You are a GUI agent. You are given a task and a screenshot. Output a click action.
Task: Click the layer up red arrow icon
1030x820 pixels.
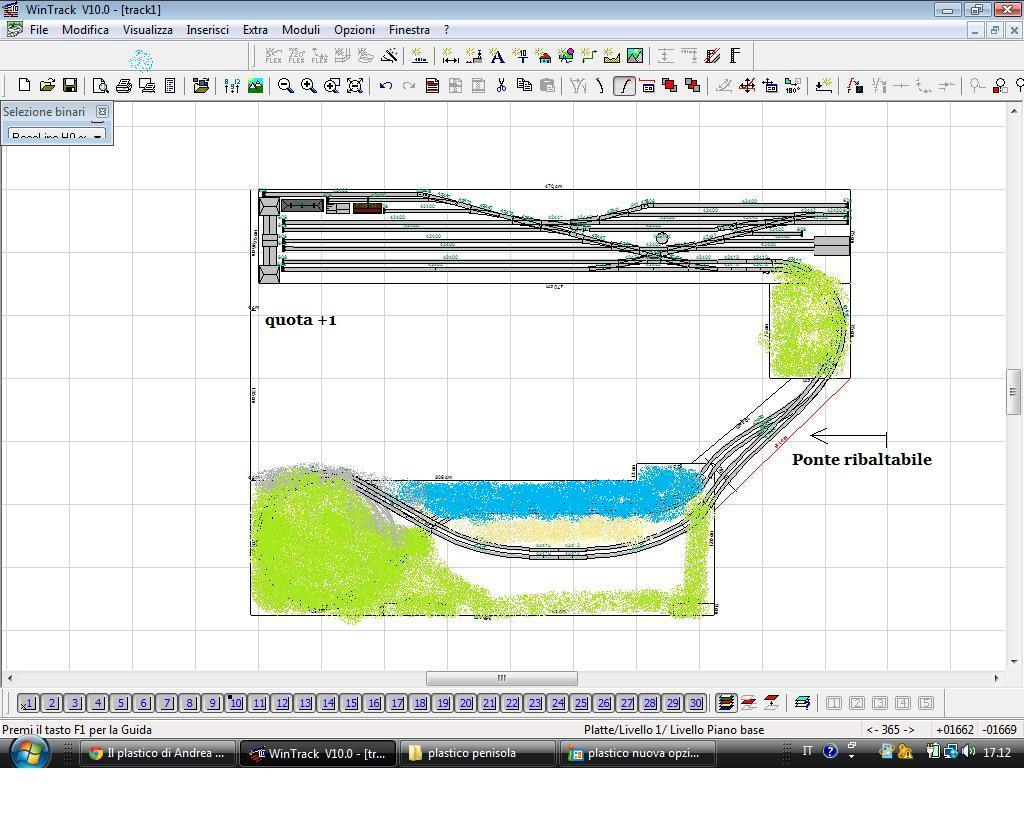(771, 702)
